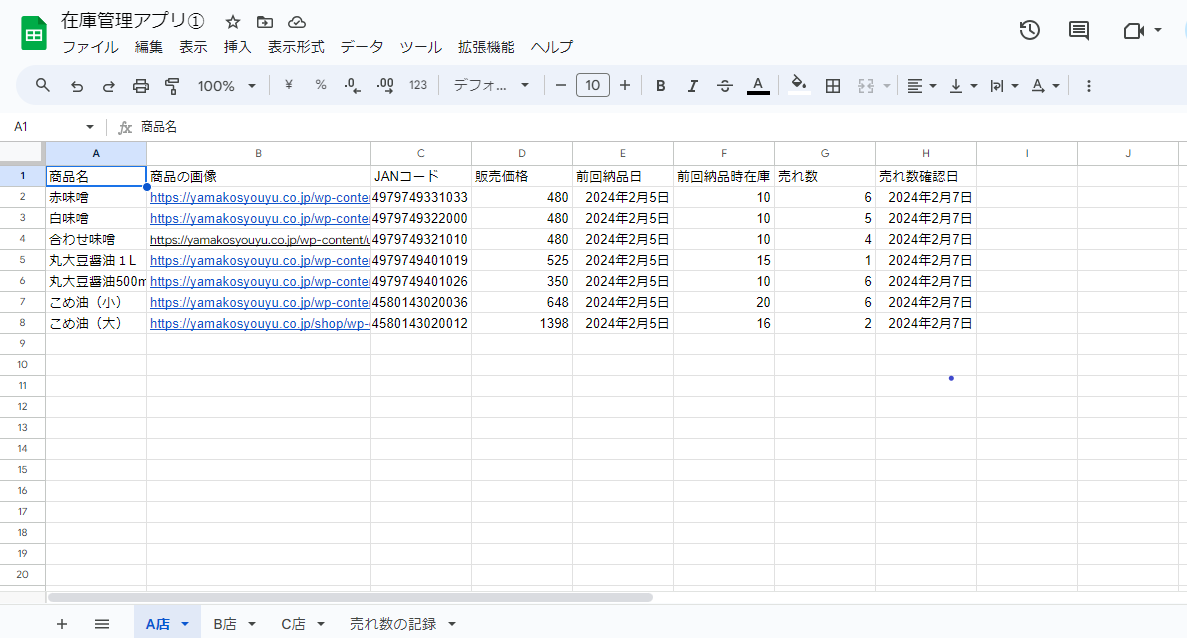Toggle bold formatting
The width and height of the screenshot is (1187, 638).
[660, 86]
